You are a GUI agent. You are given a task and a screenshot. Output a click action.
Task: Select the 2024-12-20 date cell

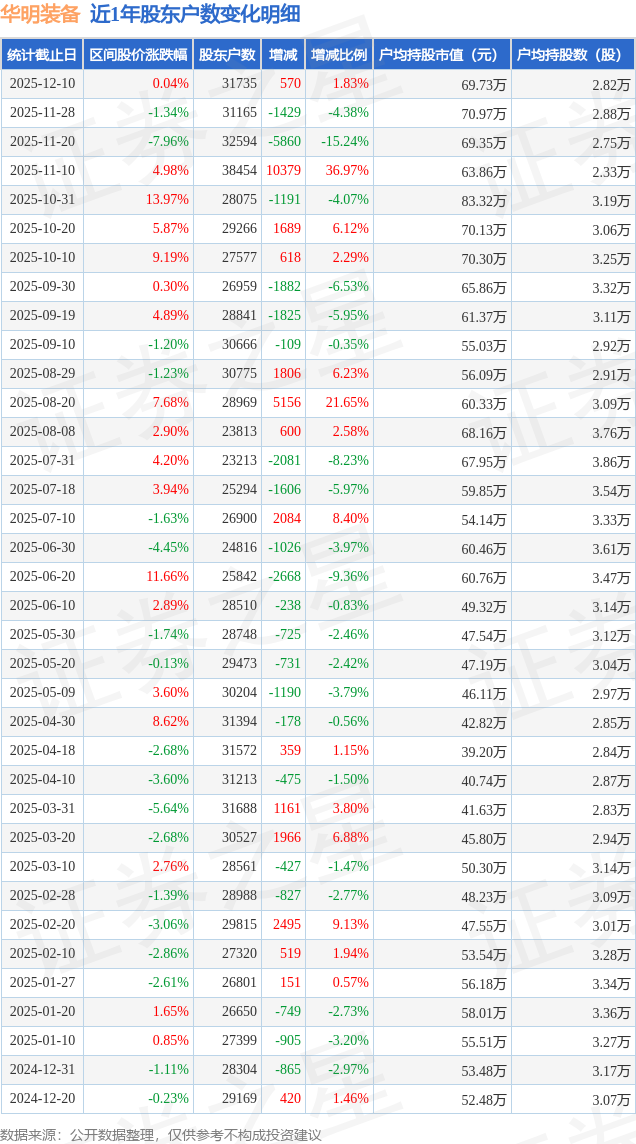(43, 1099)
